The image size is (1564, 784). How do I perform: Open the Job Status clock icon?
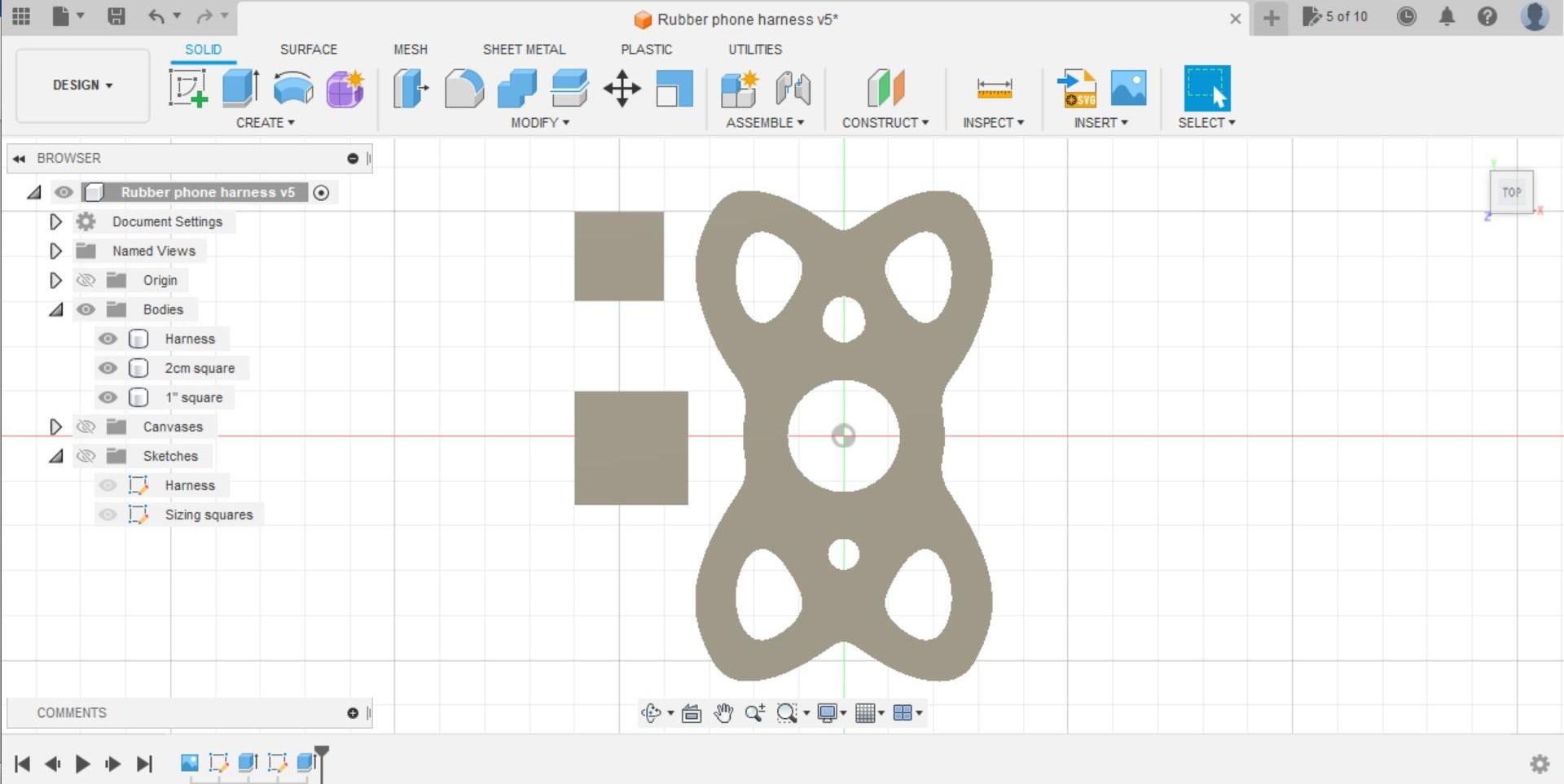pos(1406,16)
